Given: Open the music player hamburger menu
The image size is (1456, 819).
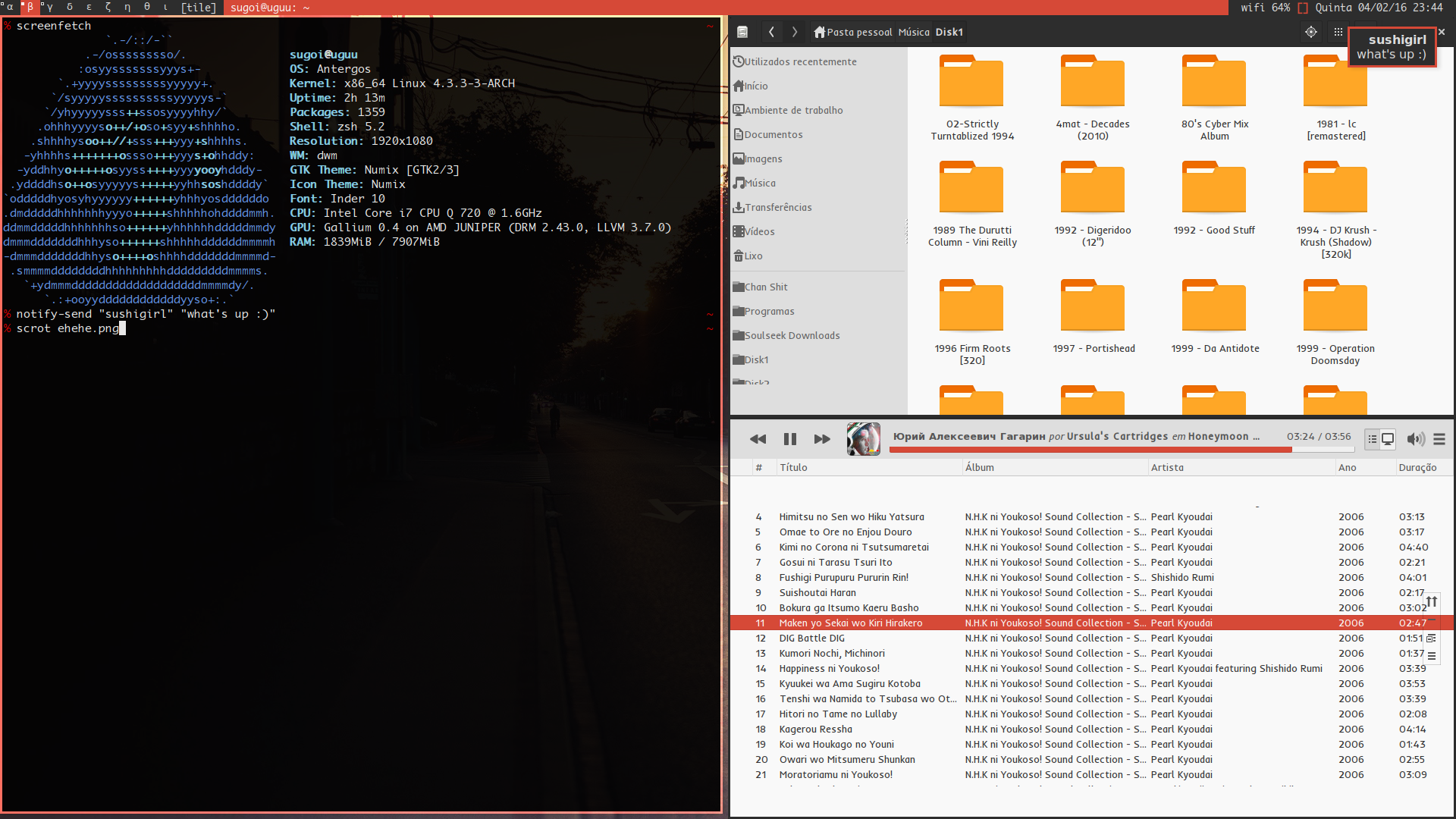Looking at the screenshot, I should tap(1439, 439).
